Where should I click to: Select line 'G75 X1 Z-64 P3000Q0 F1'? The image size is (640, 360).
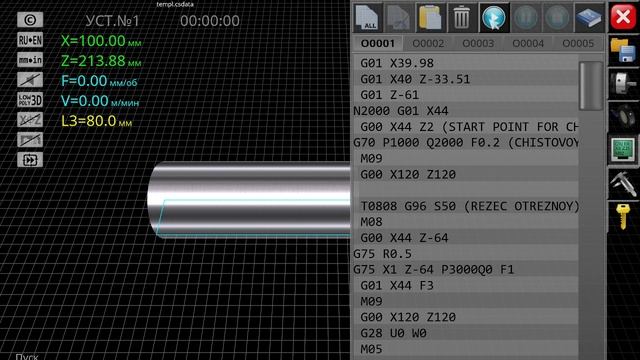coord(465,269)
